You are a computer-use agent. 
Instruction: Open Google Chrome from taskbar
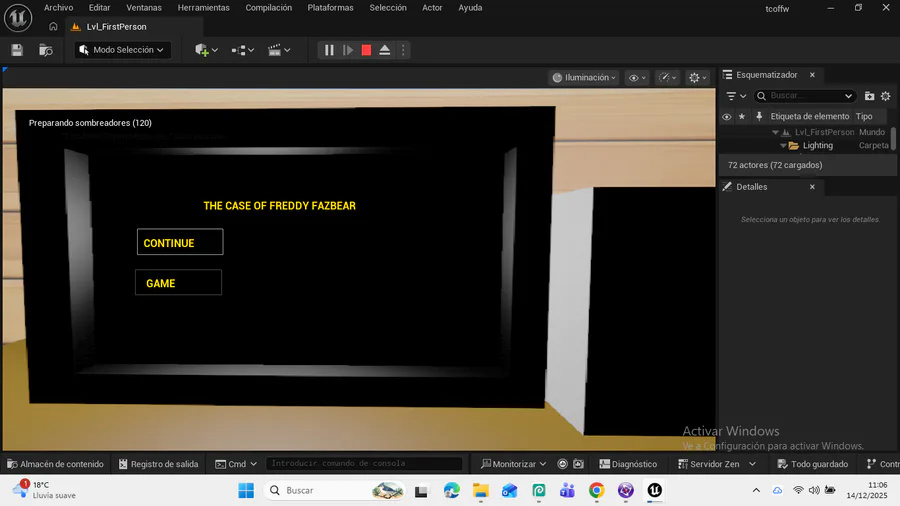point(596,491)
